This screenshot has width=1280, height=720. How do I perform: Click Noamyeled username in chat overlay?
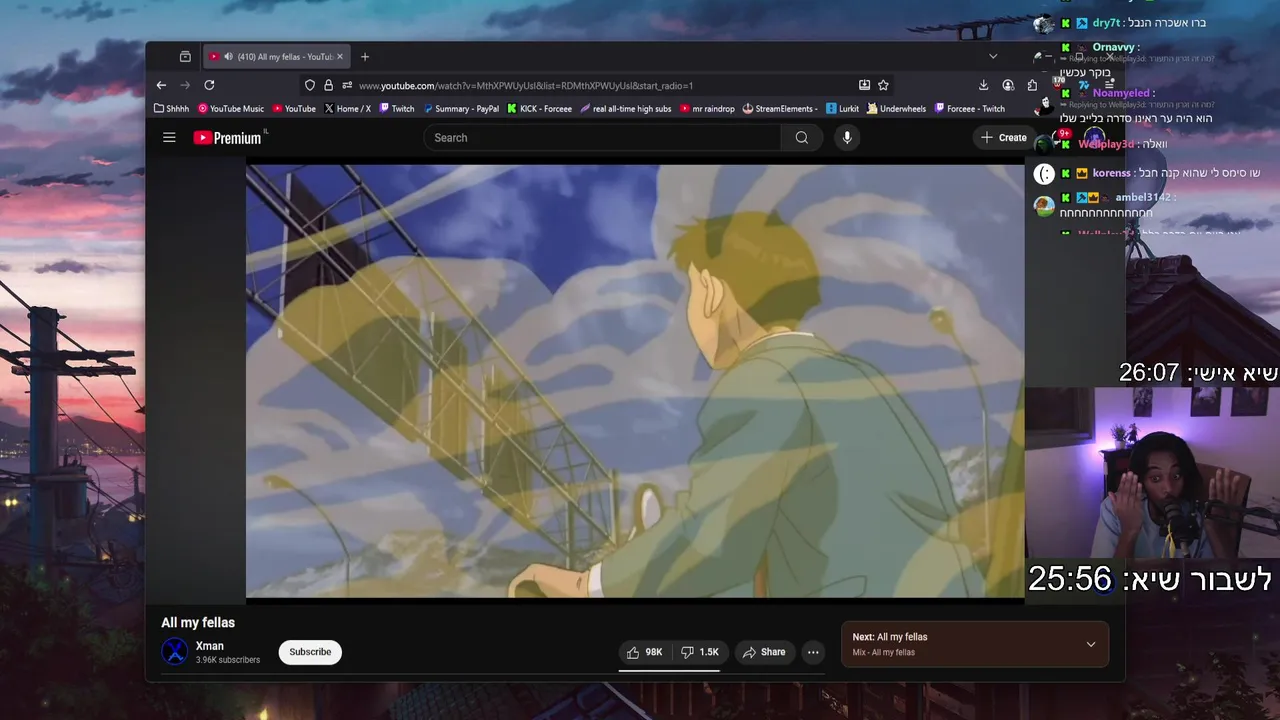[x=1122, y=93]
